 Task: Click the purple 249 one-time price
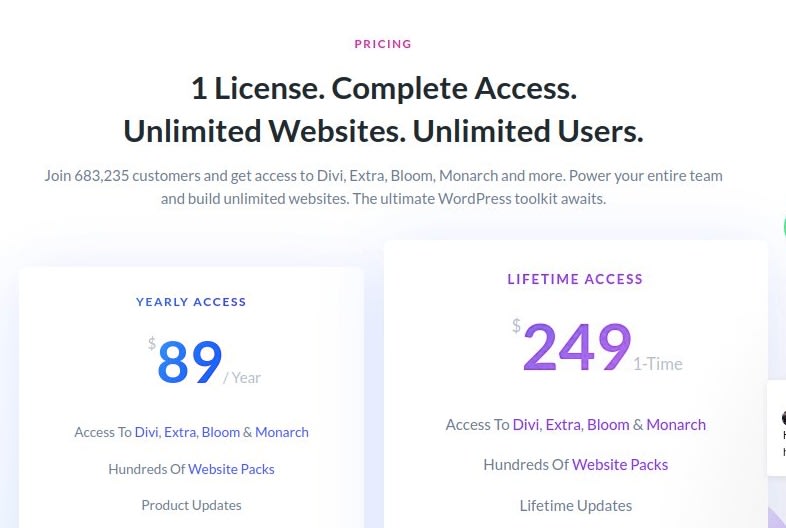576,346
